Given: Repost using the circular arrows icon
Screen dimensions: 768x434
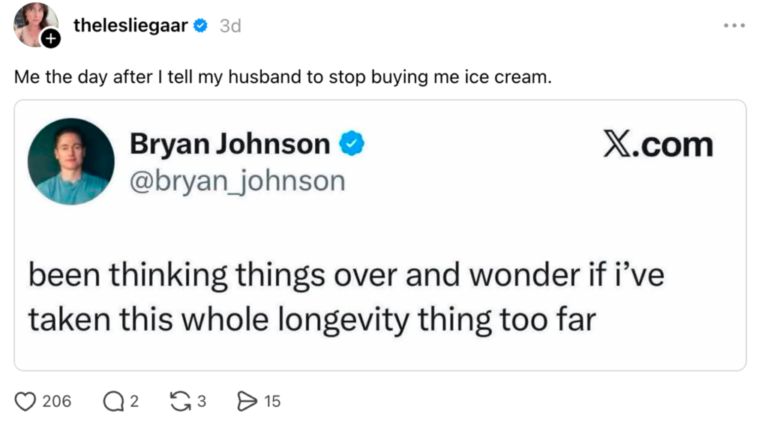Looking at the screenshot, I should coord(180,401).
